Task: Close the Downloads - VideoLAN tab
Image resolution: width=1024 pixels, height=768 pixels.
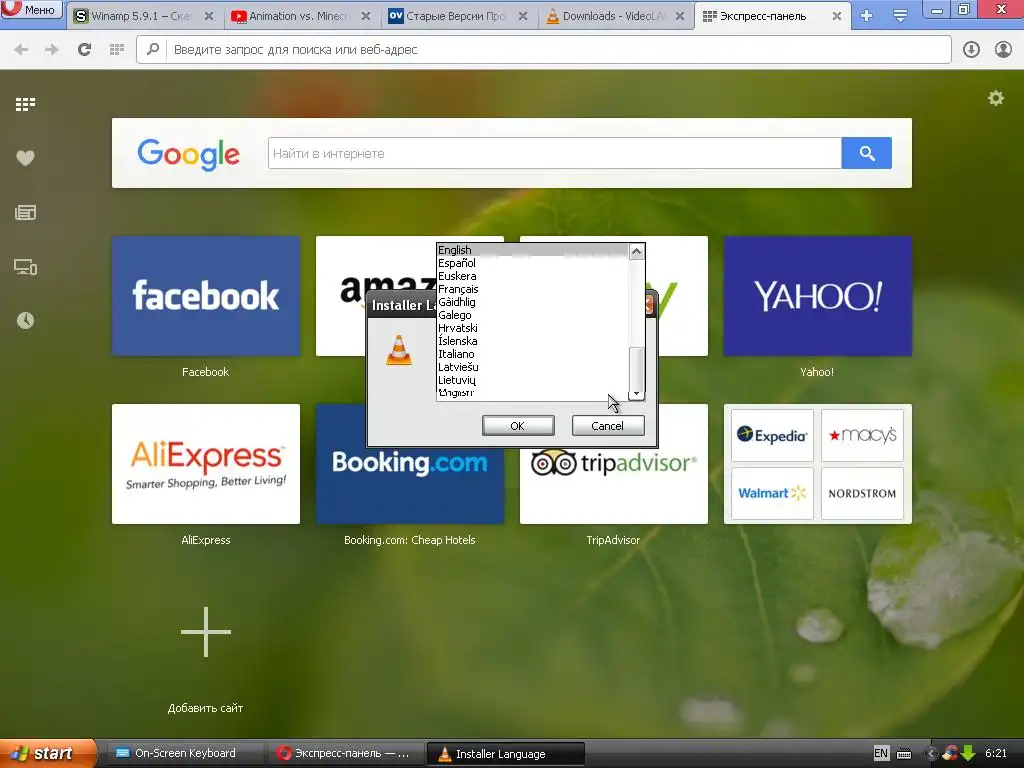Action: tap(680, 16)
